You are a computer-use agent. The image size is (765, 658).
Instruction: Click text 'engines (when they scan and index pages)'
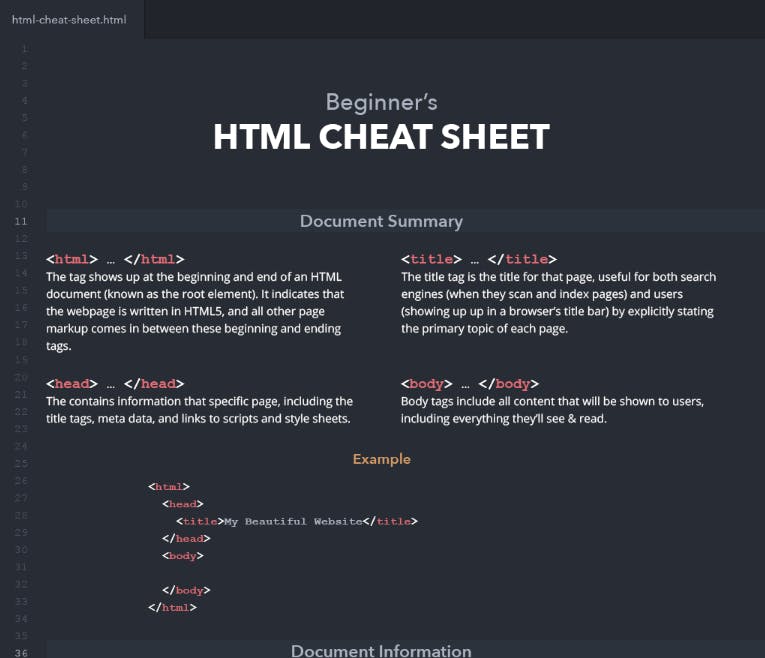(514, 294)
